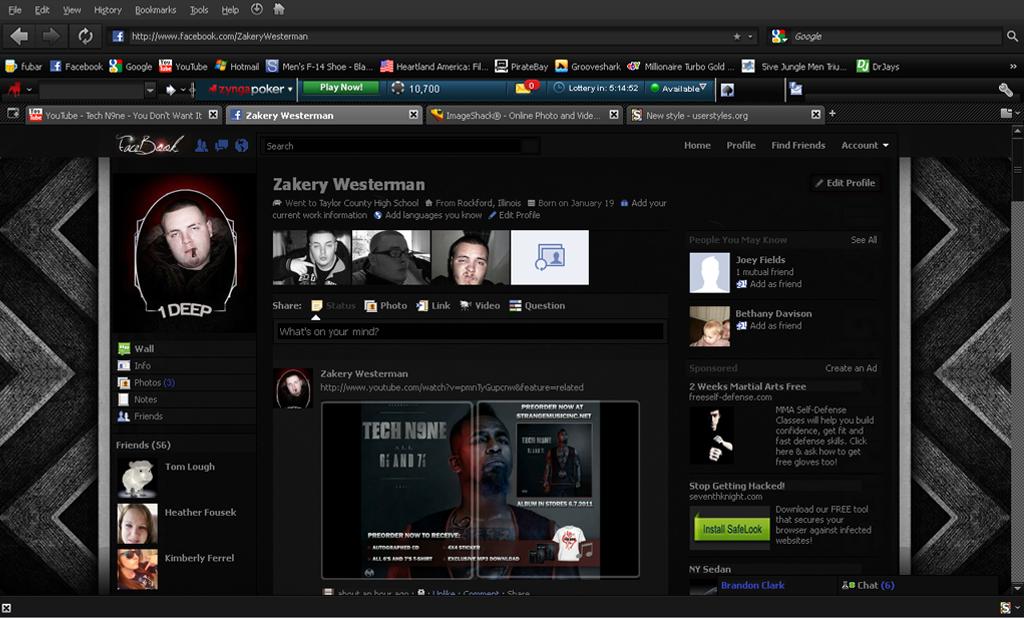Click the Question share icon

[x=515, y=306]
